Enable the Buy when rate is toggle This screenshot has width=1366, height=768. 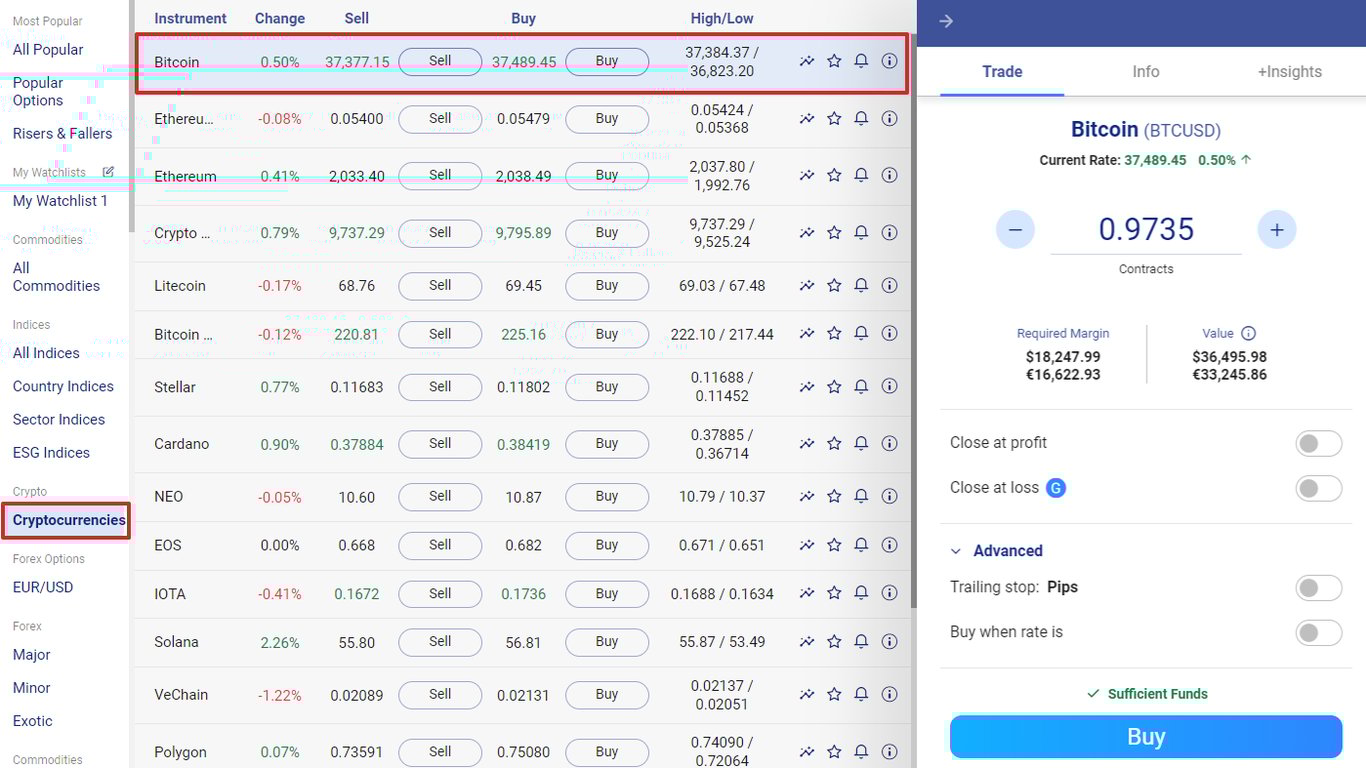(1318, 633)
